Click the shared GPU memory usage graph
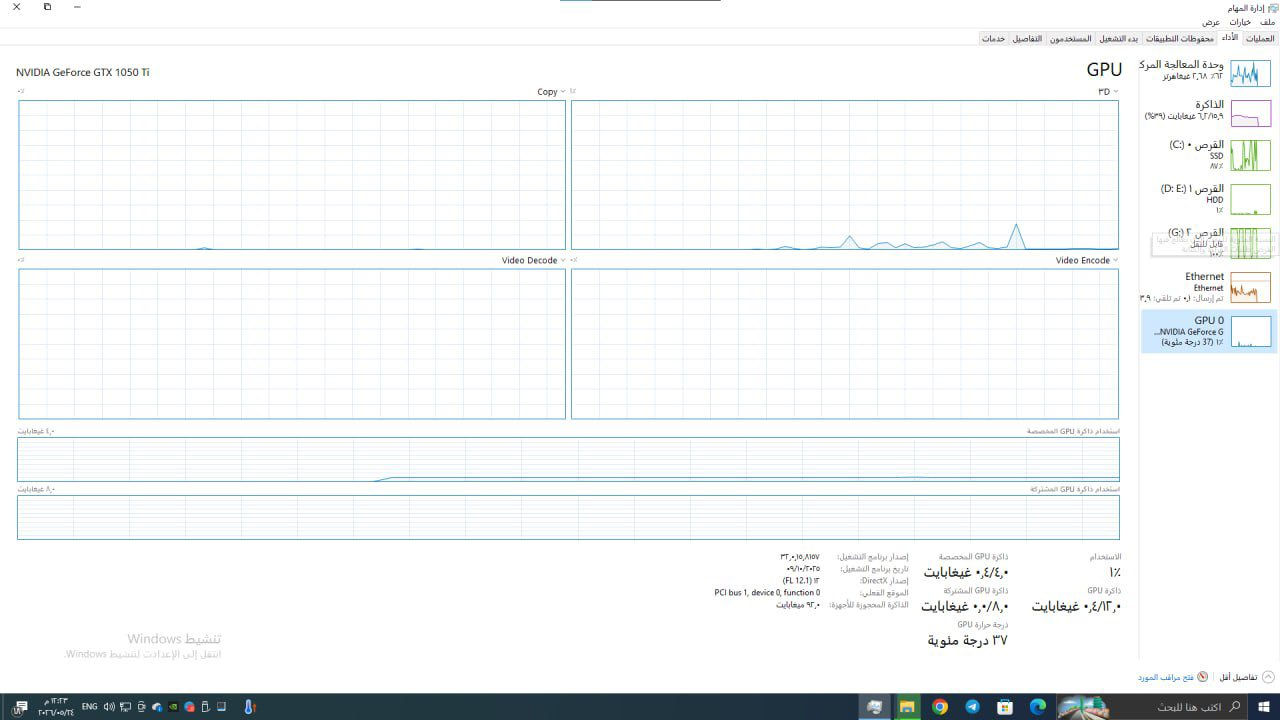This screenshot has height=720, width=1280. pyautogui.click(x=568, y=517)
